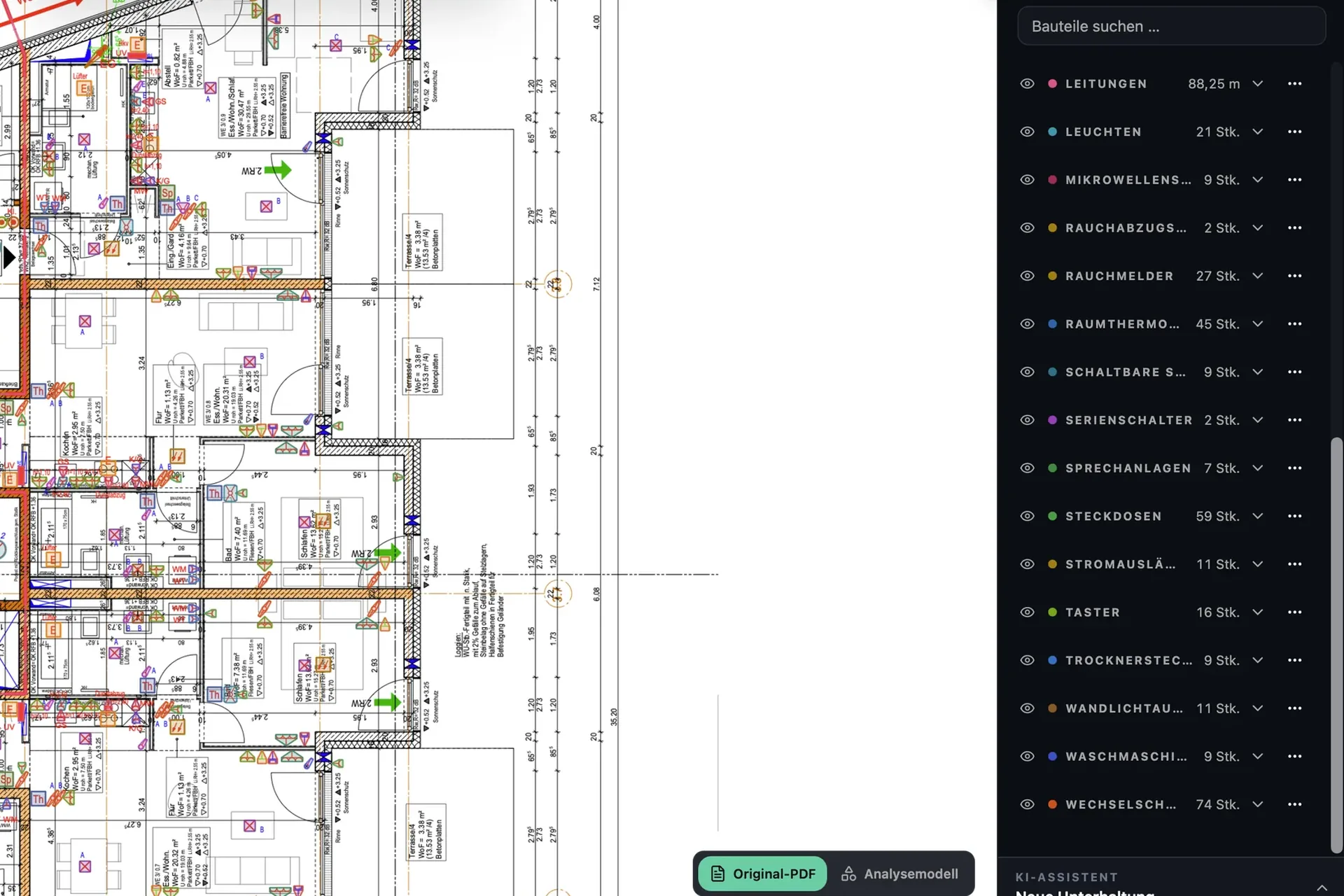Open more options for Serienschalter row
The height and width of the screenshot is (896, 1344).
(x=1294, y=420)
